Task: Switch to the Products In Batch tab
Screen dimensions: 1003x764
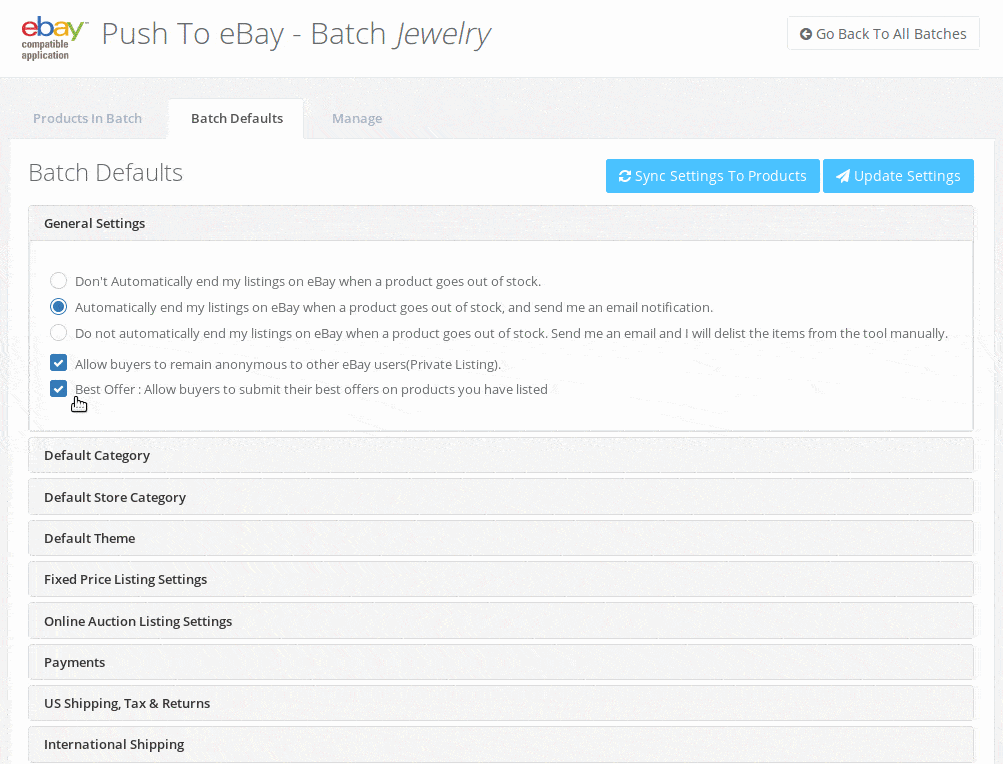Action: 87,118
